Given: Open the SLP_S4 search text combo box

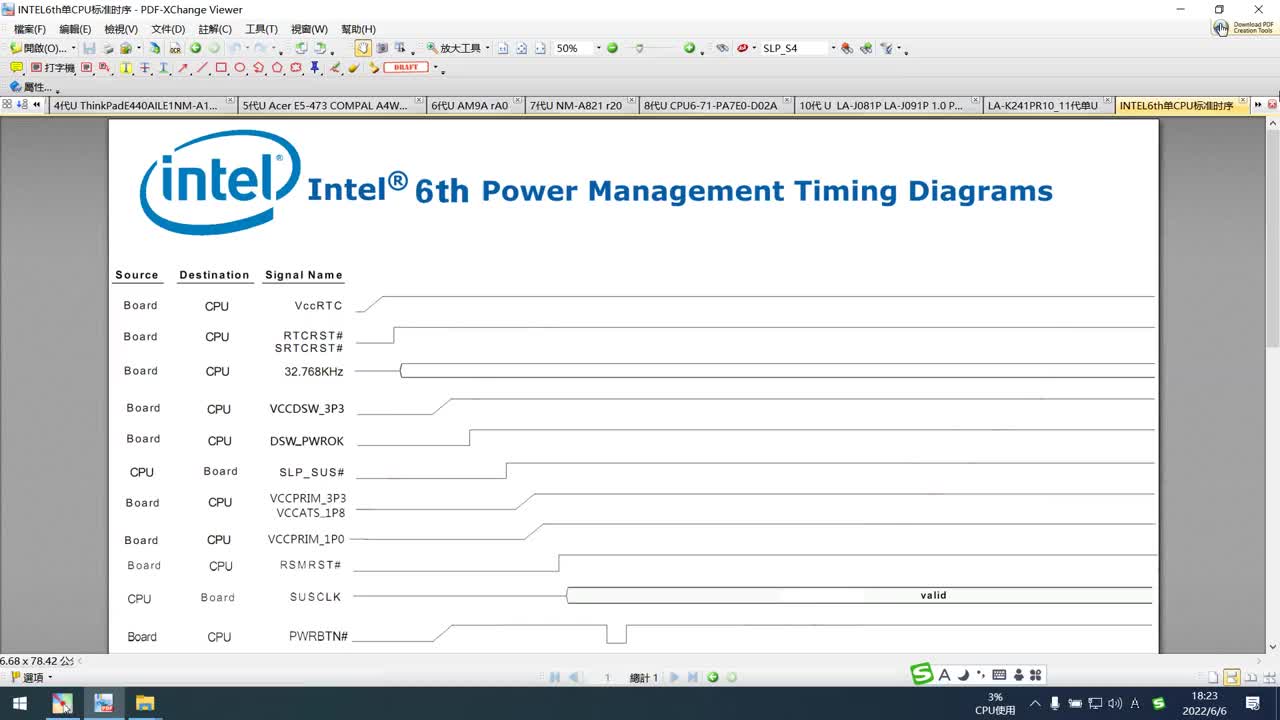Looking at the screenshot, I should [x=798, y=48].
